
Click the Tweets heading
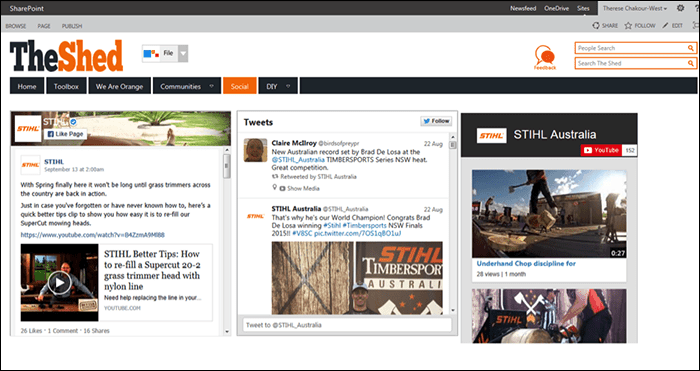[258, 122]
